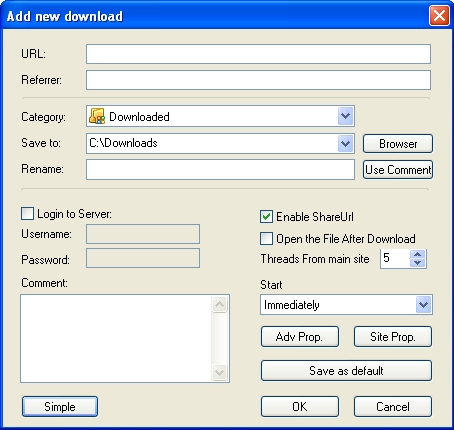Click the Comment box scroll down arrow

pos(220,372)
